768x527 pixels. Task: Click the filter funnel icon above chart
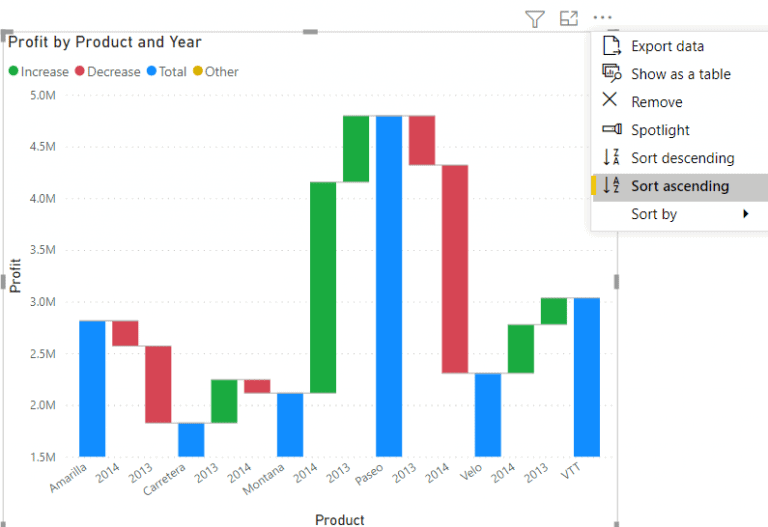(x=535, y=19)
